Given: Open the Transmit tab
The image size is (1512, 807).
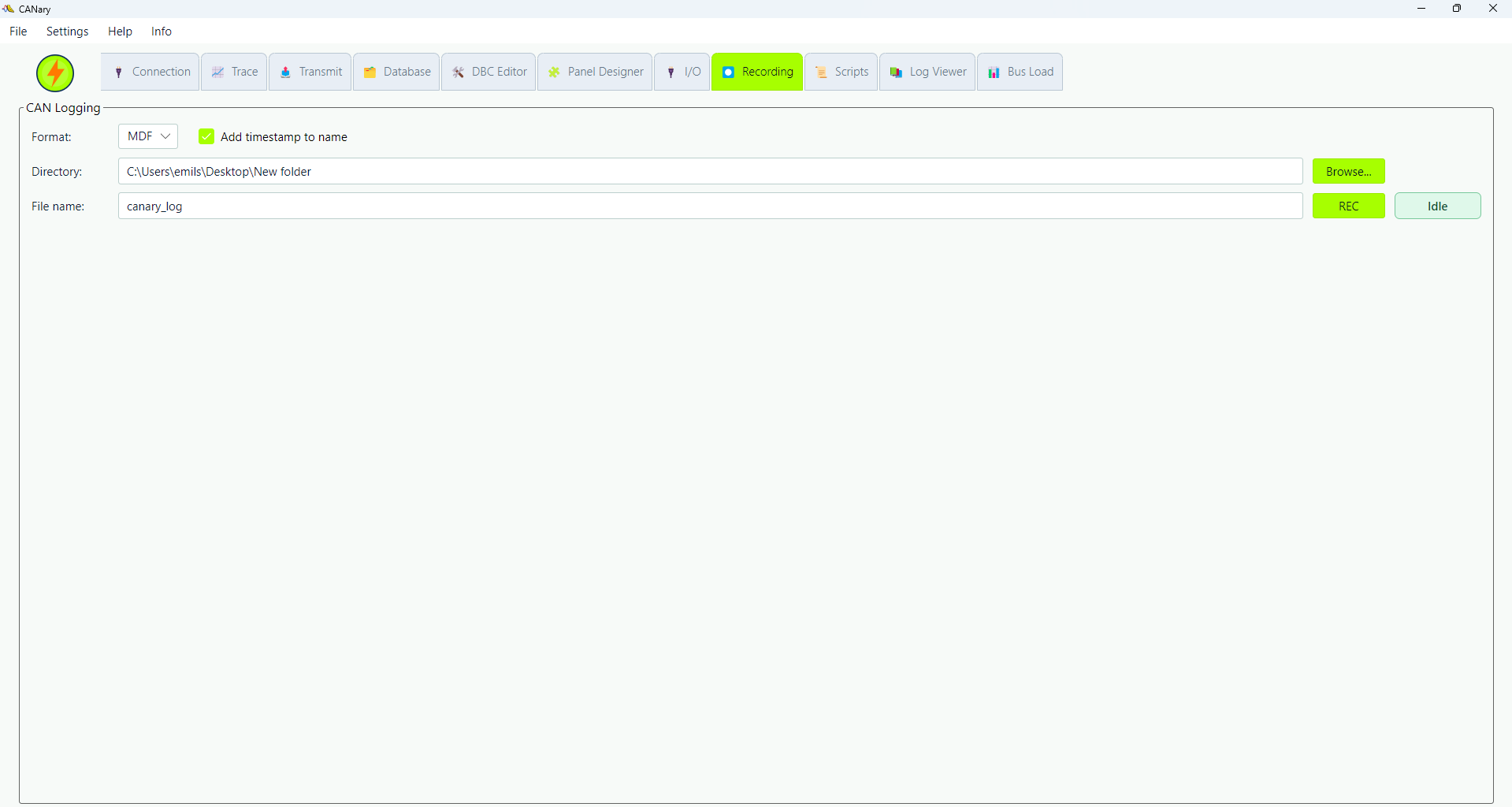Looking at the screenshot, I should tap(310, 72).
